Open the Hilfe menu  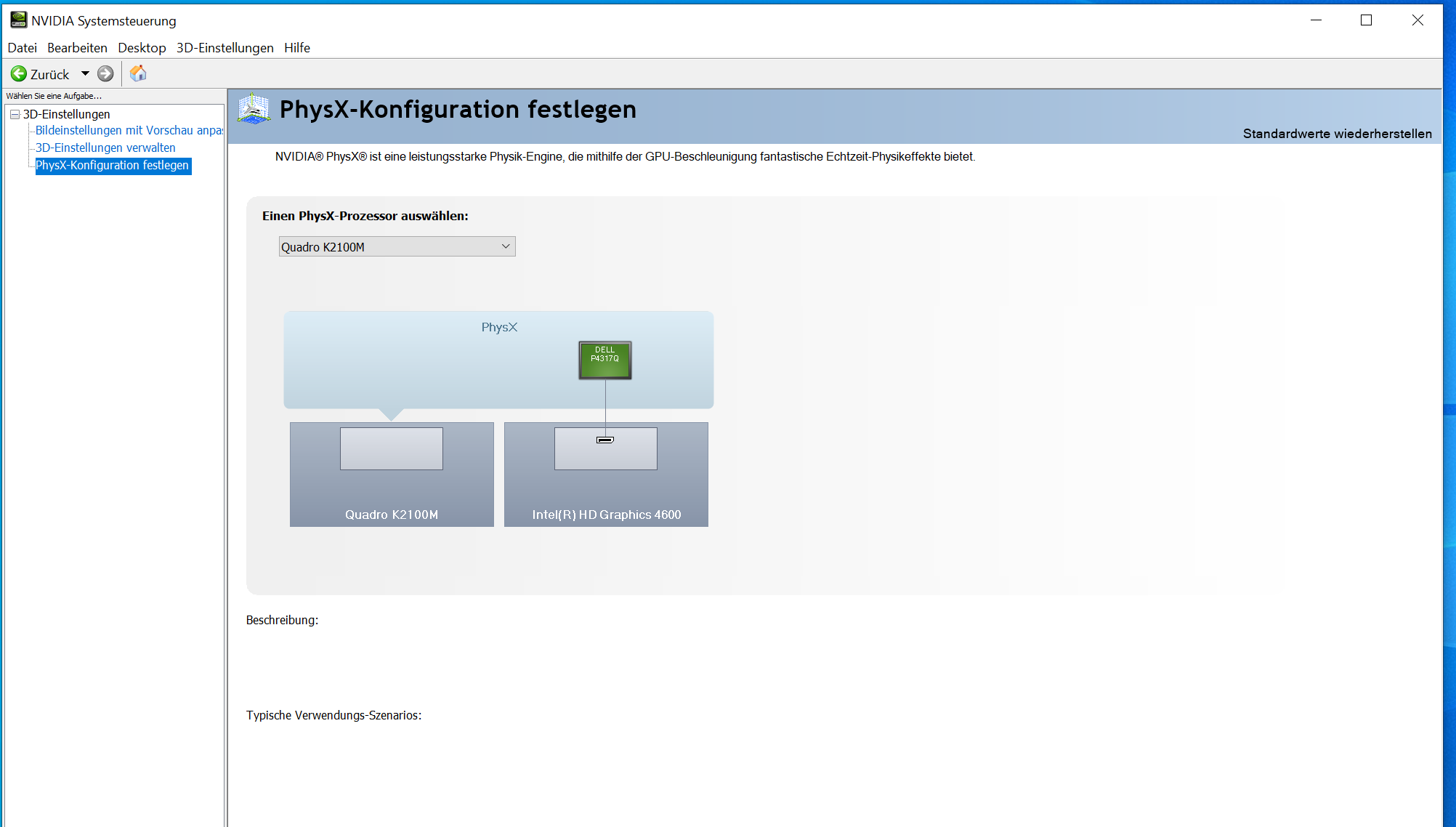pos(297,48)
